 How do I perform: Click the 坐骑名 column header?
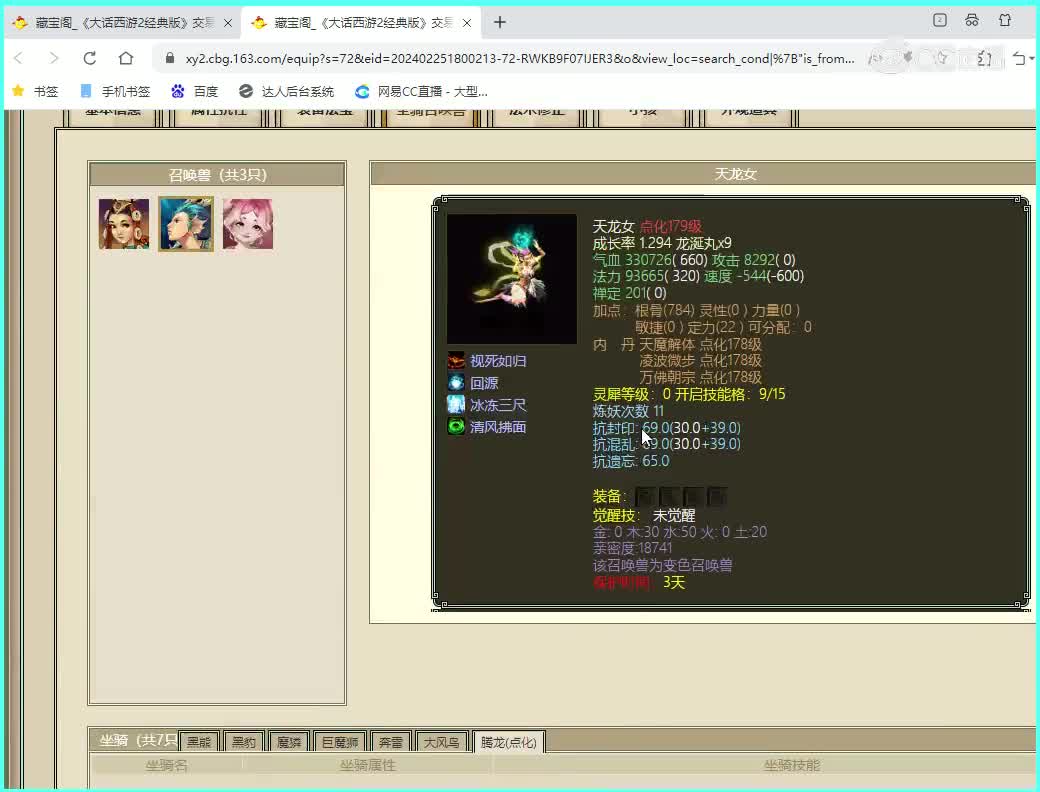pyautogui.click(x=166, y=765)
